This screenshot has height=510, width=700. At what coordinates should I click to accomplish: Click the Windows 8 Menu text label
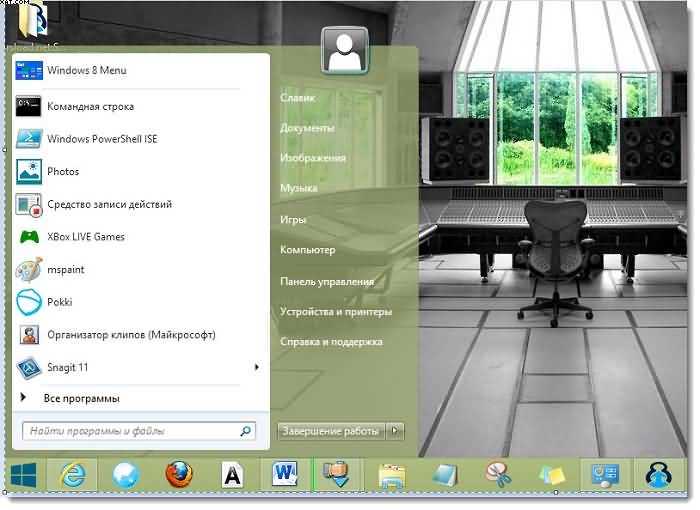click(x=87, y=71)
